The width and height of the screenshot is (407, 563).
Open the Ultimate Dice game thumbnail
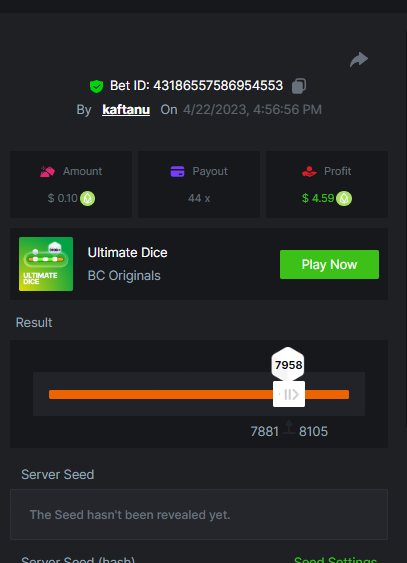tap(46, 264)
